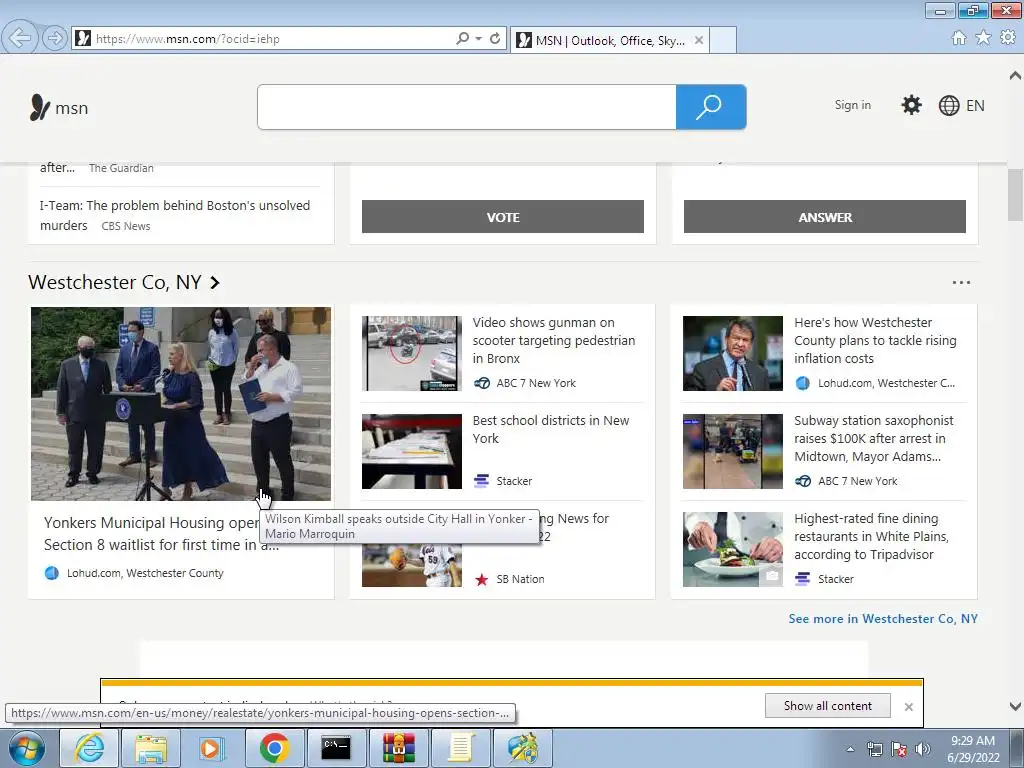
Task: Open Westchester section more options dots
Action: coord(961,283)
